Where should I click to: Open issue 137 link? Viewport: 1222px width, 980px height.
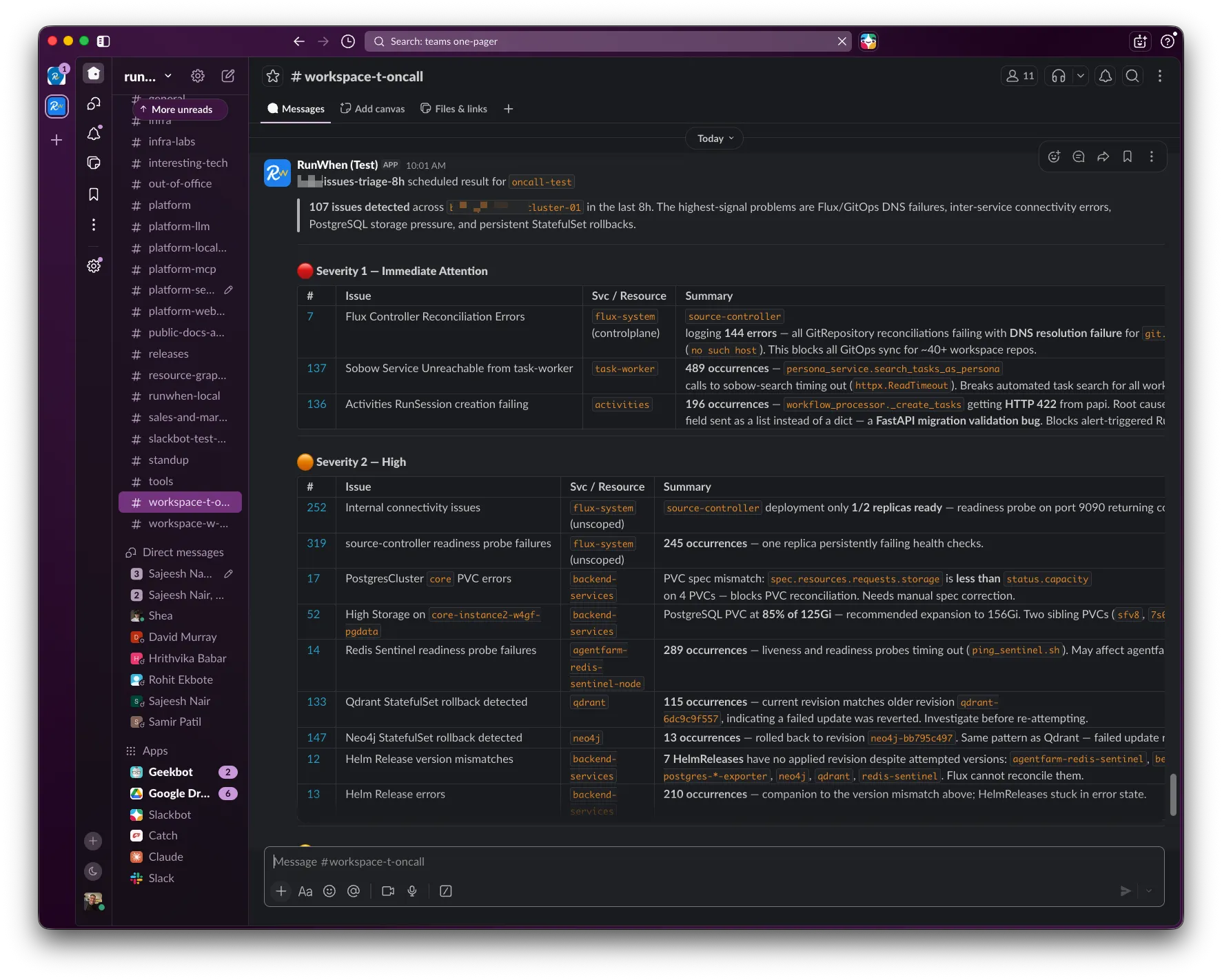coord(316,368)
